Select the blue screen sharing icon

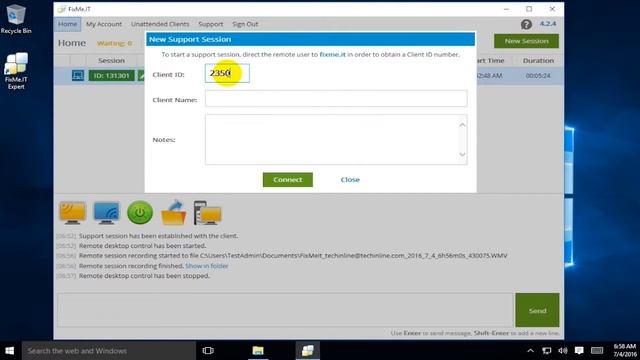pyautogui.click(x=107, y=212)
